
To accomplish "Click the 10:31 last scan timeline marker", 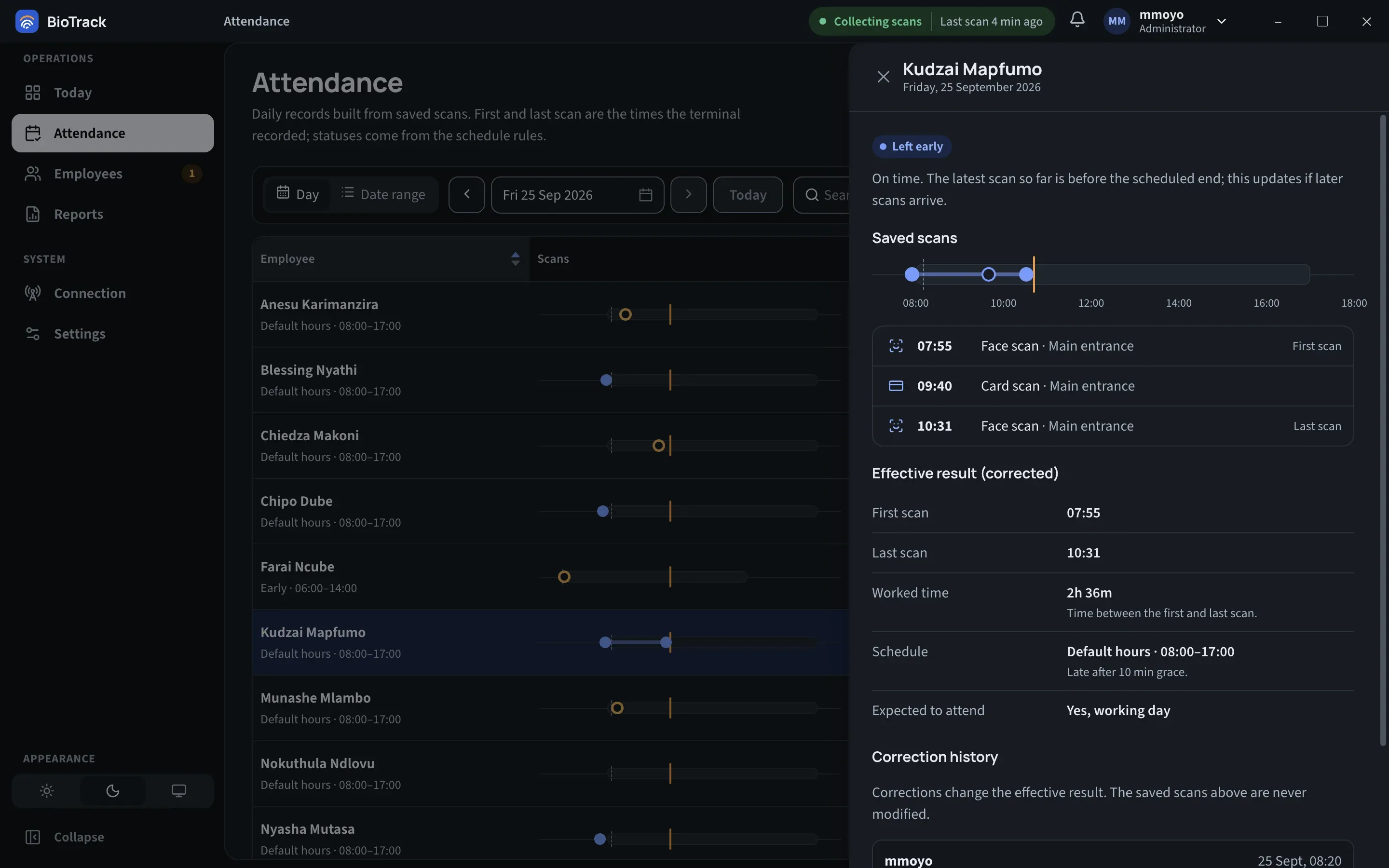I will click(1026, 274).
